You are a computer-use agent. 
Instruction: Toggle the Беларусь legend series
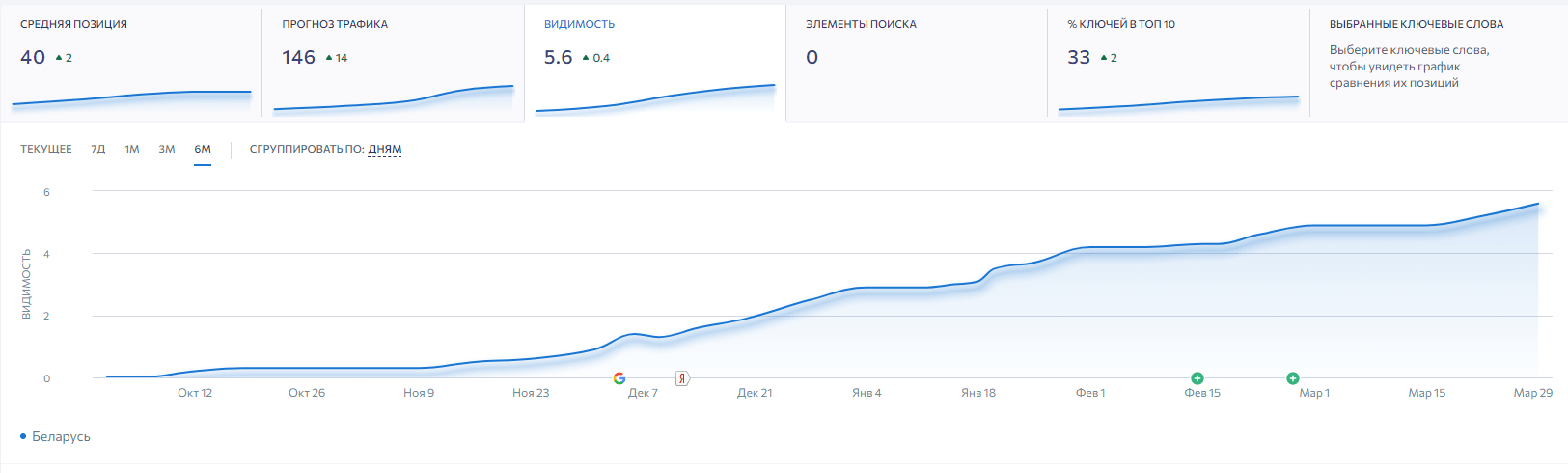coord(55,437)
